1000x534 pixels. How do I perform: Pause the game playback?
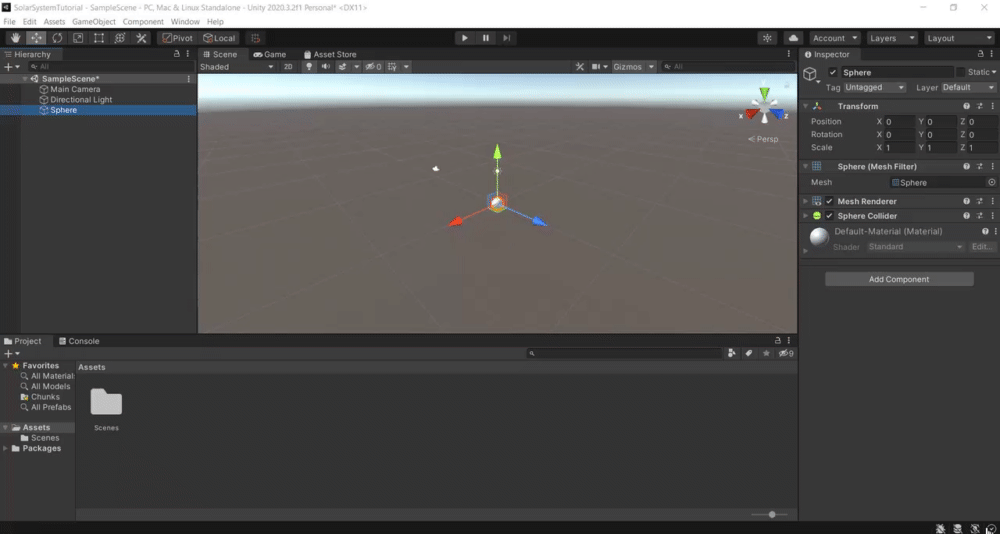485,38
